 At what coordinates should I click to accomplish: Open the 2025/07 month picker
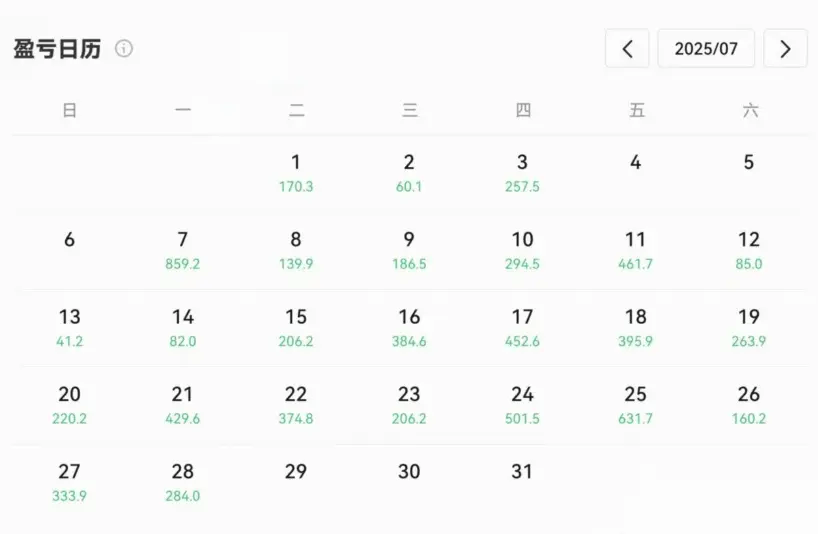pos(706,48)
